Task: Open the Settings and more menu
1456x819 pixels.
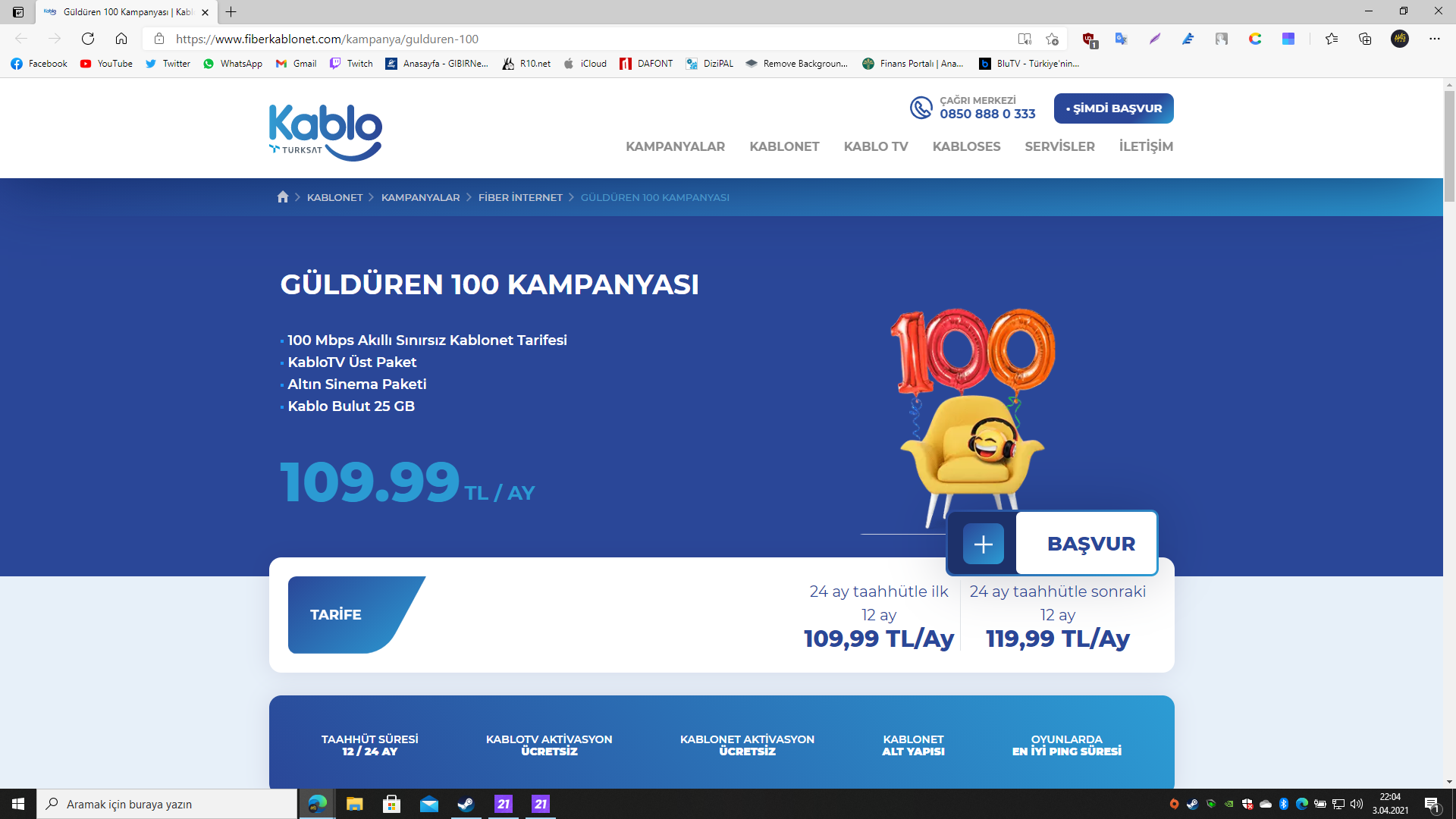Action: pos(1435,39)
